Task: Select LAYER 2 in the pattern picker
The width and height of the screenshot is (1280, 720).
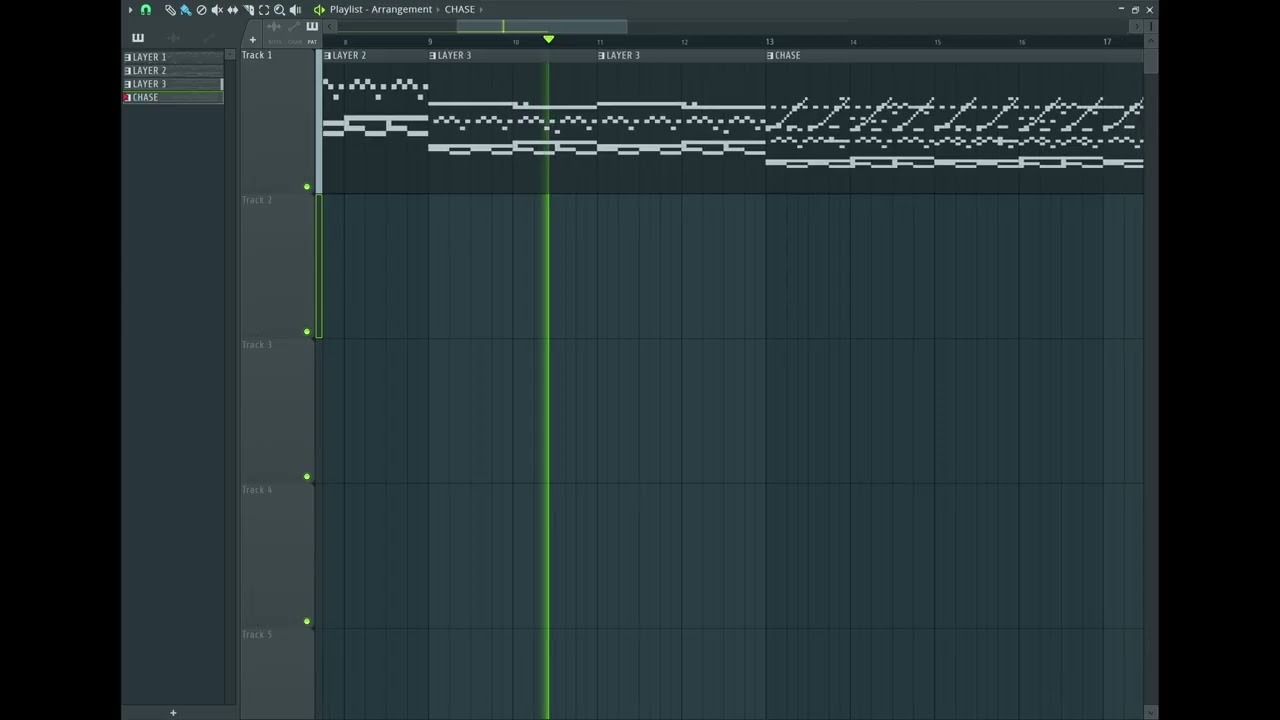Action: 172,71
